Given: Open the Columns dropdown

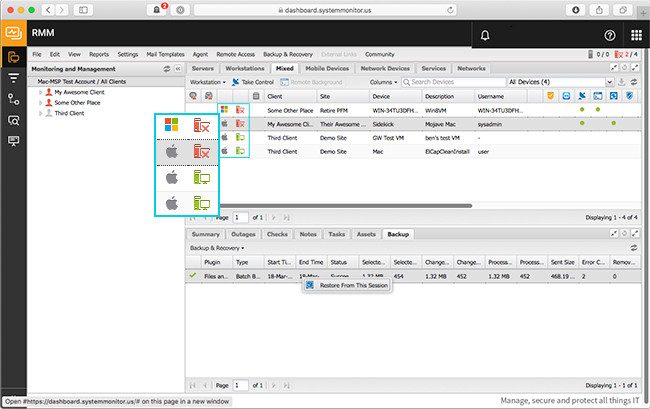Looking at the screenshot, I should tap(383, 82).
